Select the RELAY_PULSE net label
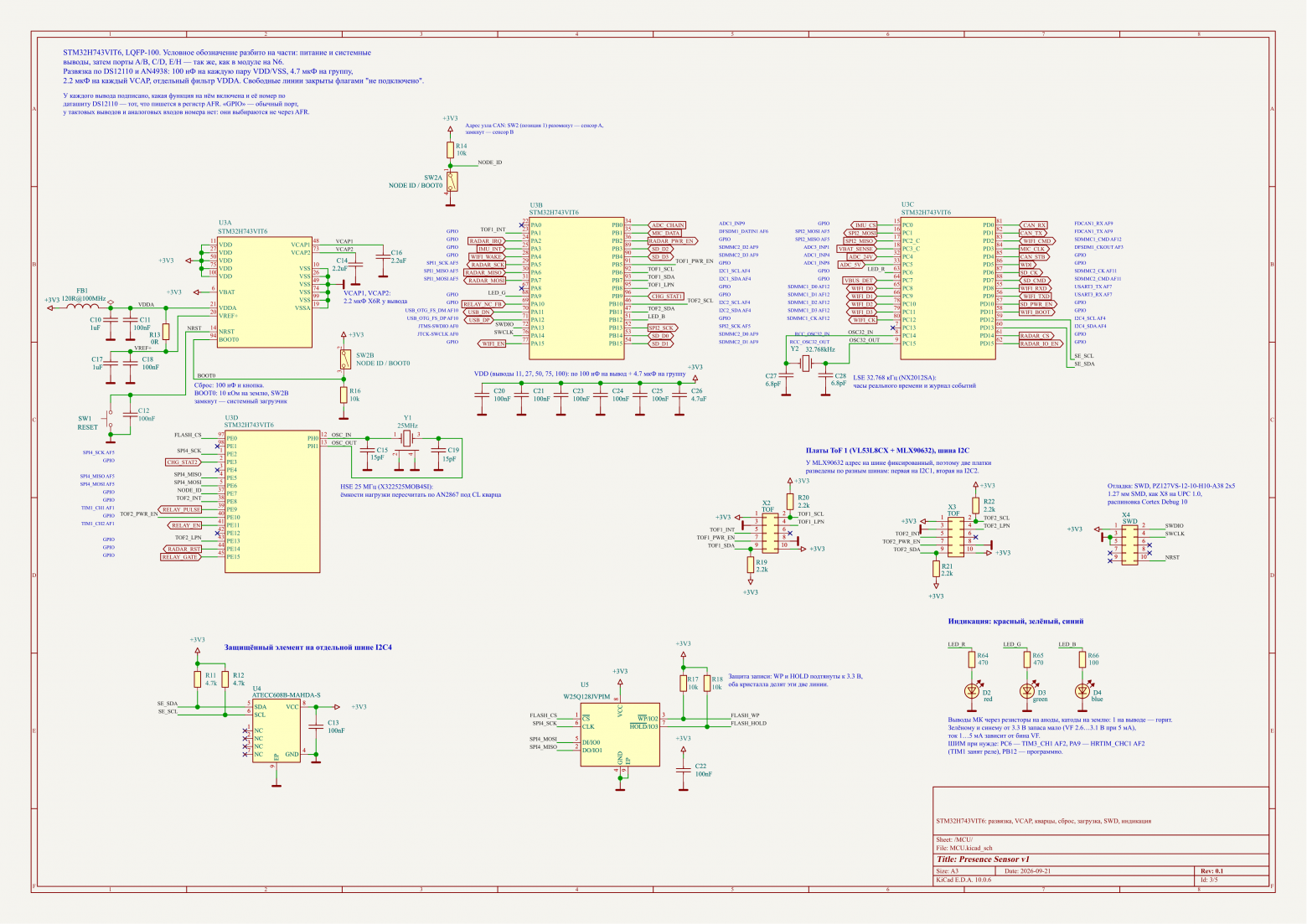 [181, 509]
